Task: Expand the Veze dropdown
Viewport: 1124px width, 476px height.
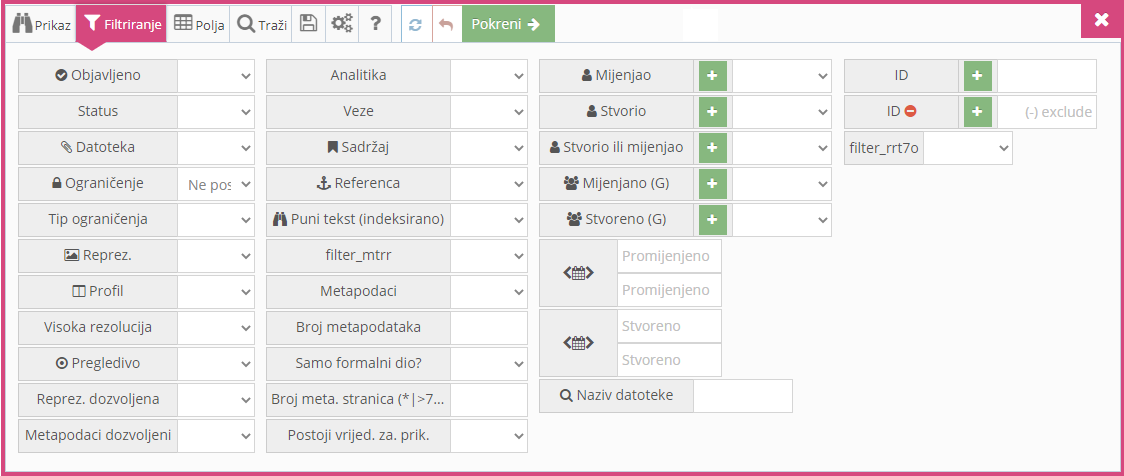Action: (x=489, y=112)
